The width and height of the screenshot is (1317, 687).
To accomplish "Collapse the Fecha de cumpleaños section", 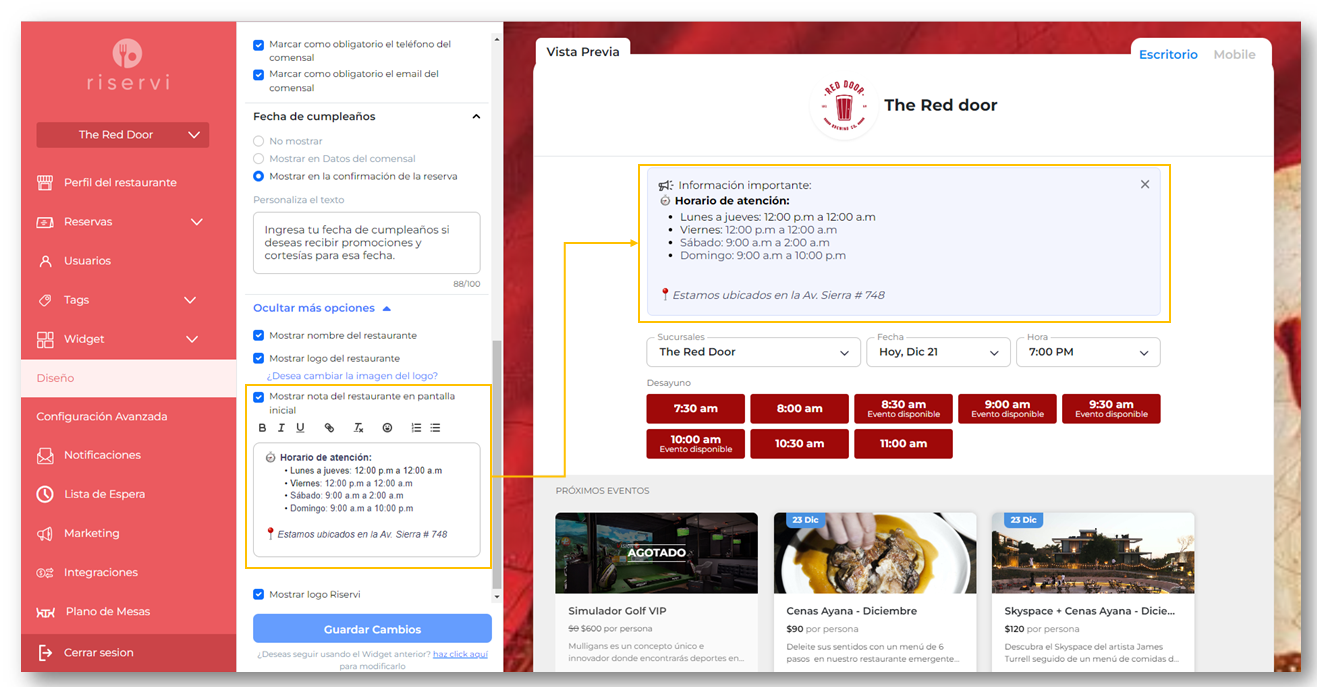I will 476,117.
